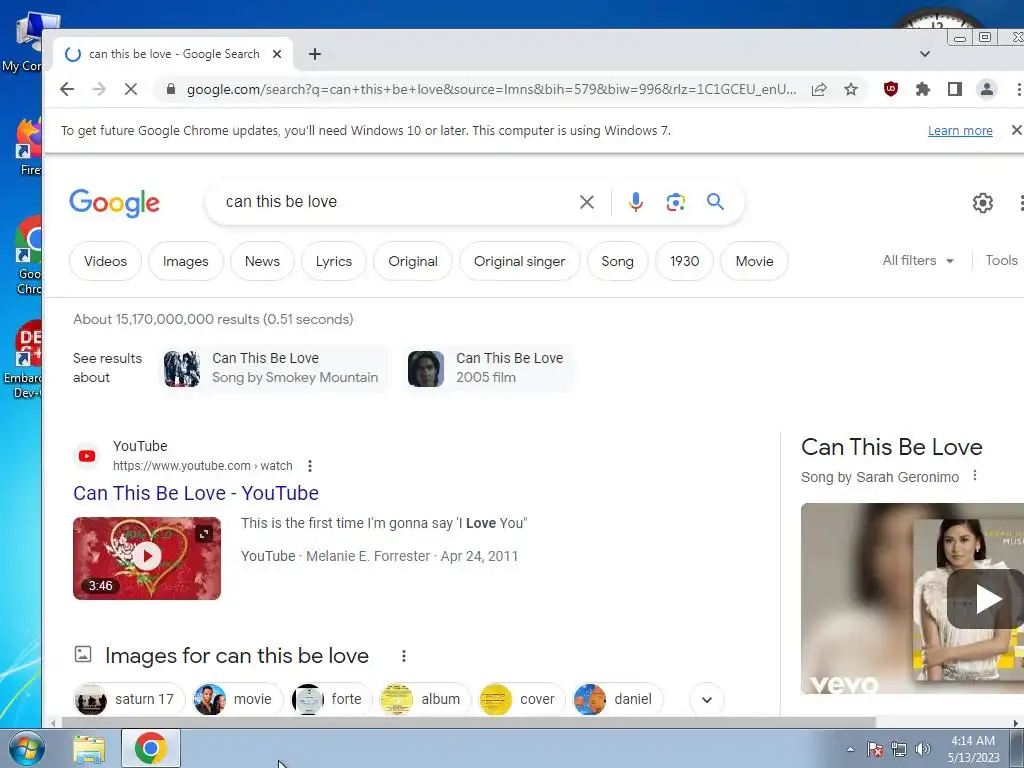Viewport: 1024px width, 768px height.
Task: Go back to the previous page
Action: [x=67, y=89]
